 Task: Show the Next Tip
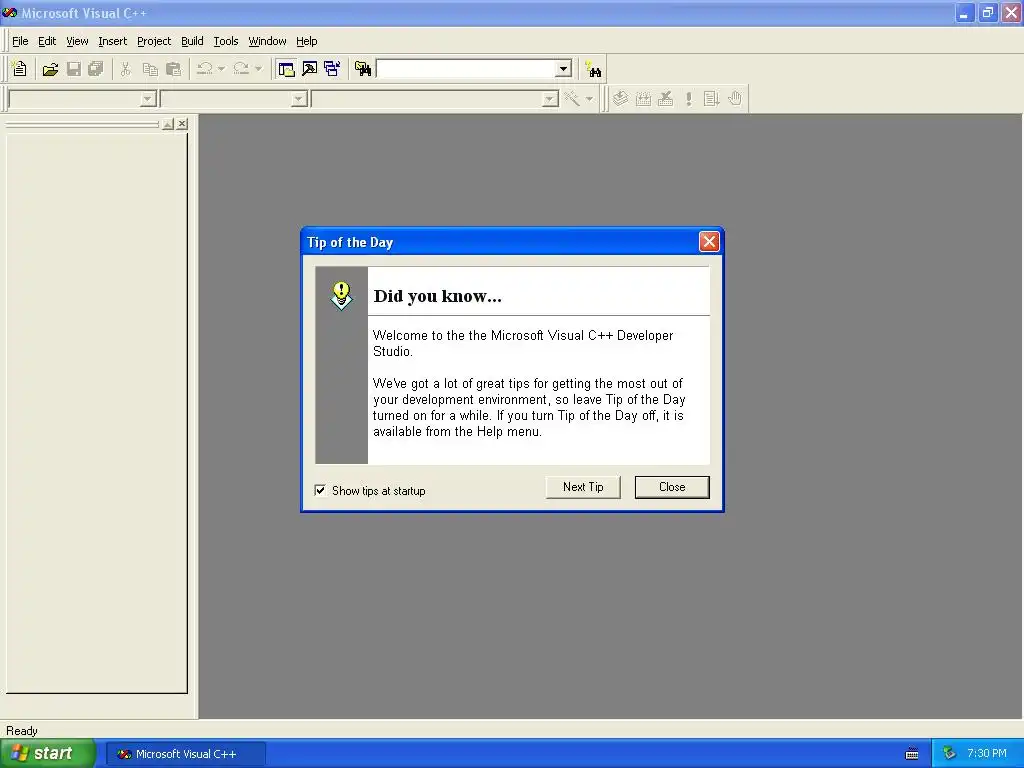point(583,487)
